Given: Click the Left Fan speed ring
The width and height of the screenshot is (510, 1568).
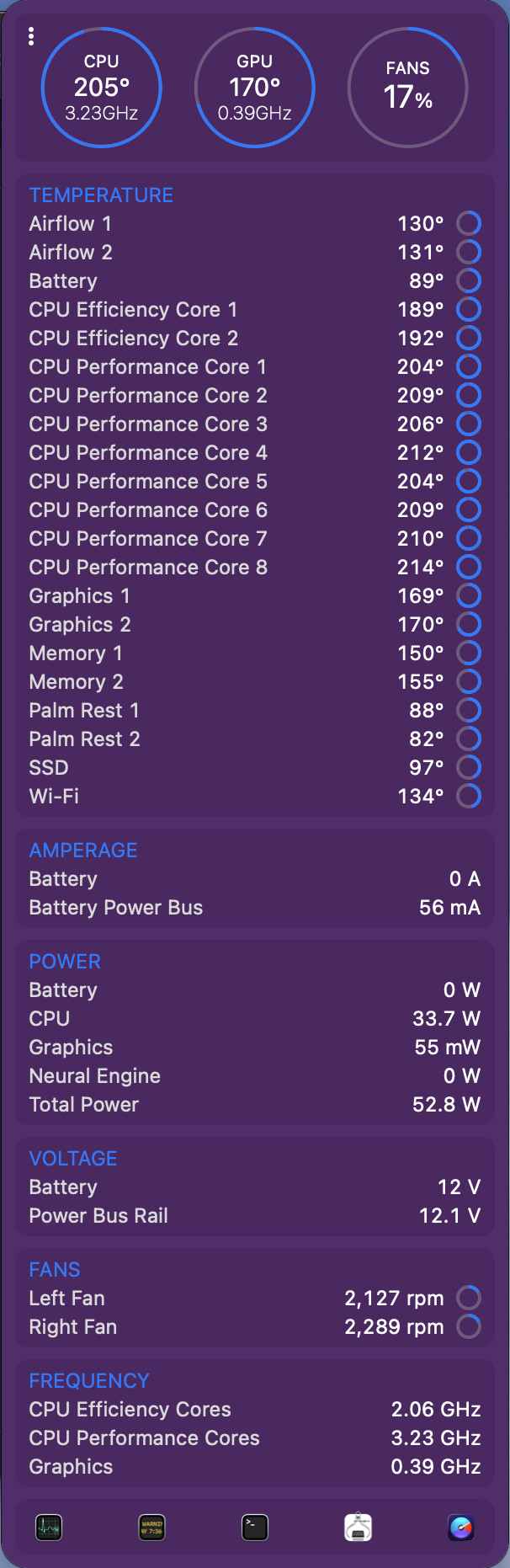Looking at the screenshot, I should (469, 1298).
